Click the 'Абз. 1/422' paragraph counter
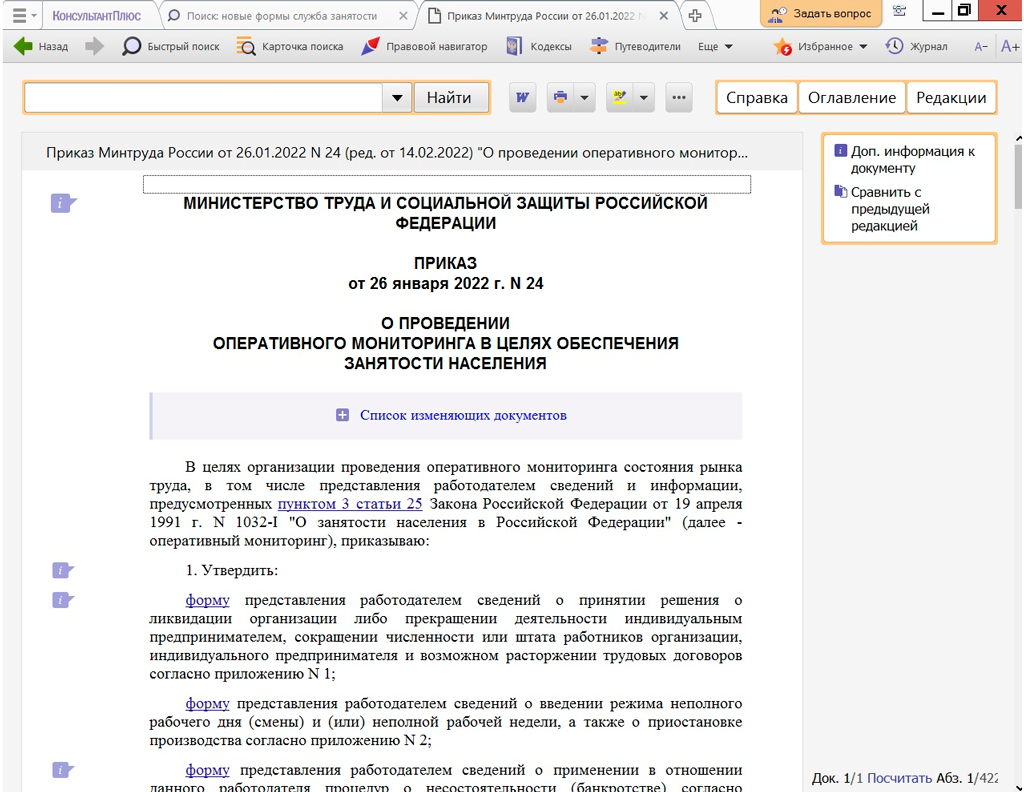This screenshot has height=792, width=1024. tap(967, 778)
